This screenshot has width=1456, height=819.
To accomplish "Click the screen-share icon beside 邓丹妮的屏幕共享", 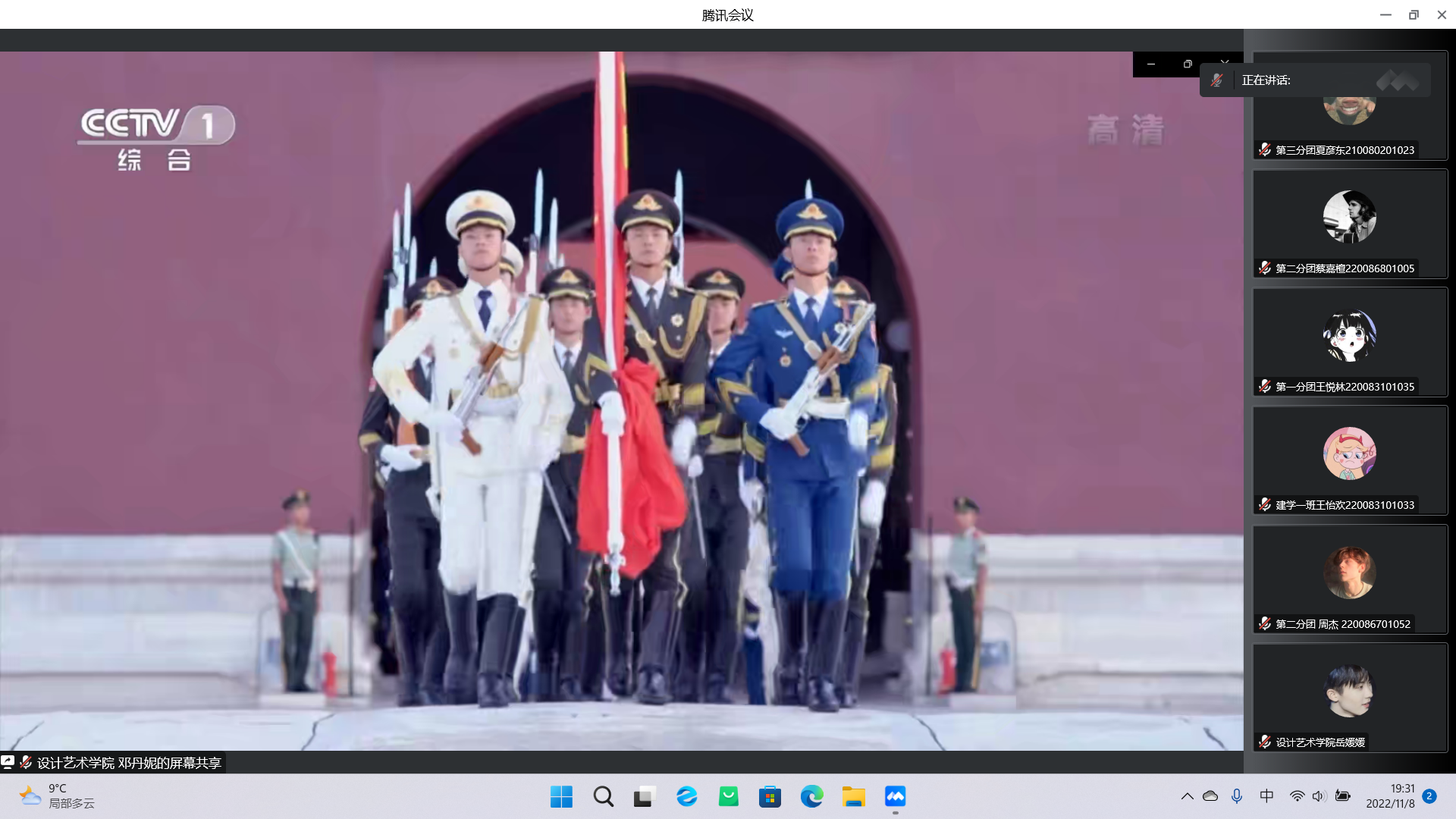I will pyautogui.click(x=8, y=761).
